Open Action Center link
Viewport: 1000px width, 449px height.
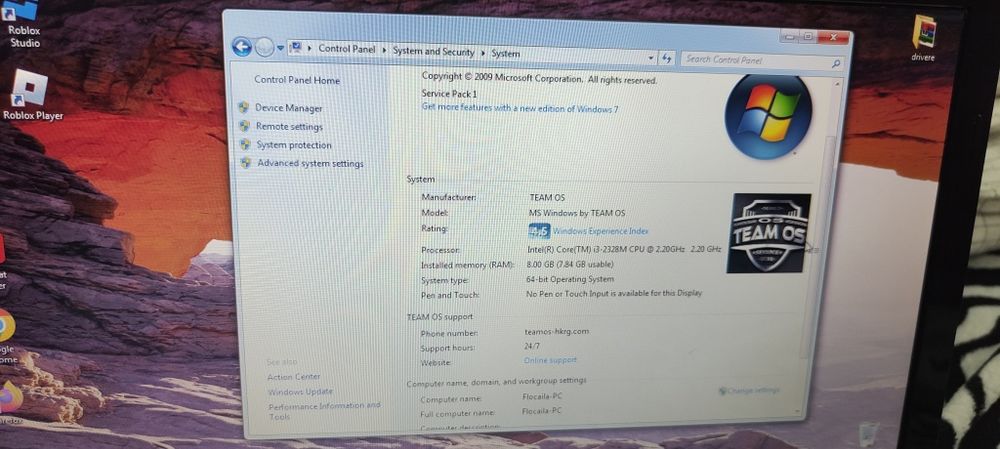pos(294,377)
